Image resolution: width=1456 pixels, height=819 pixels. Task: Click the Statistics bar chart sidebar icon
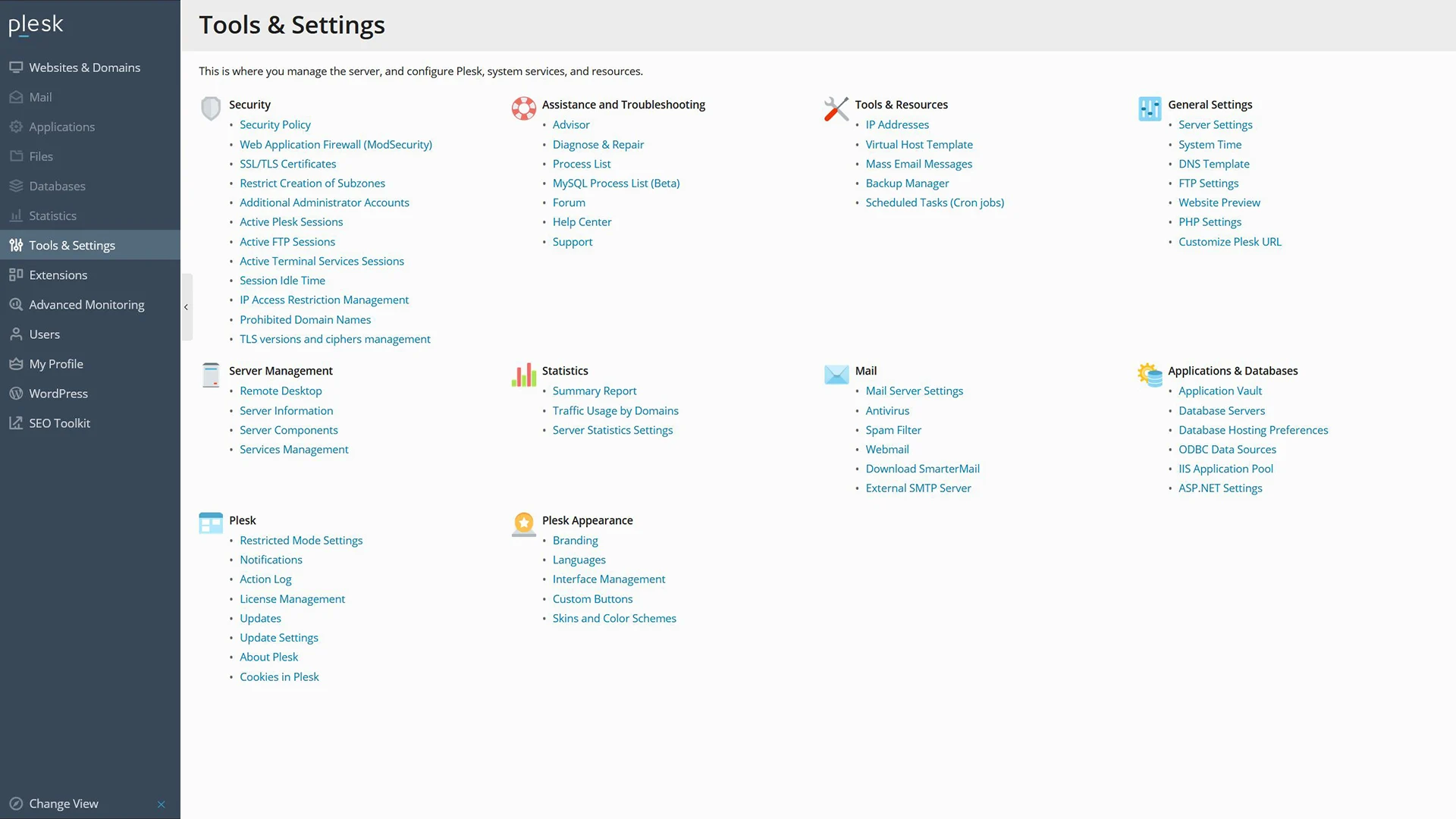pyautogui.click(x=16, y=215)
